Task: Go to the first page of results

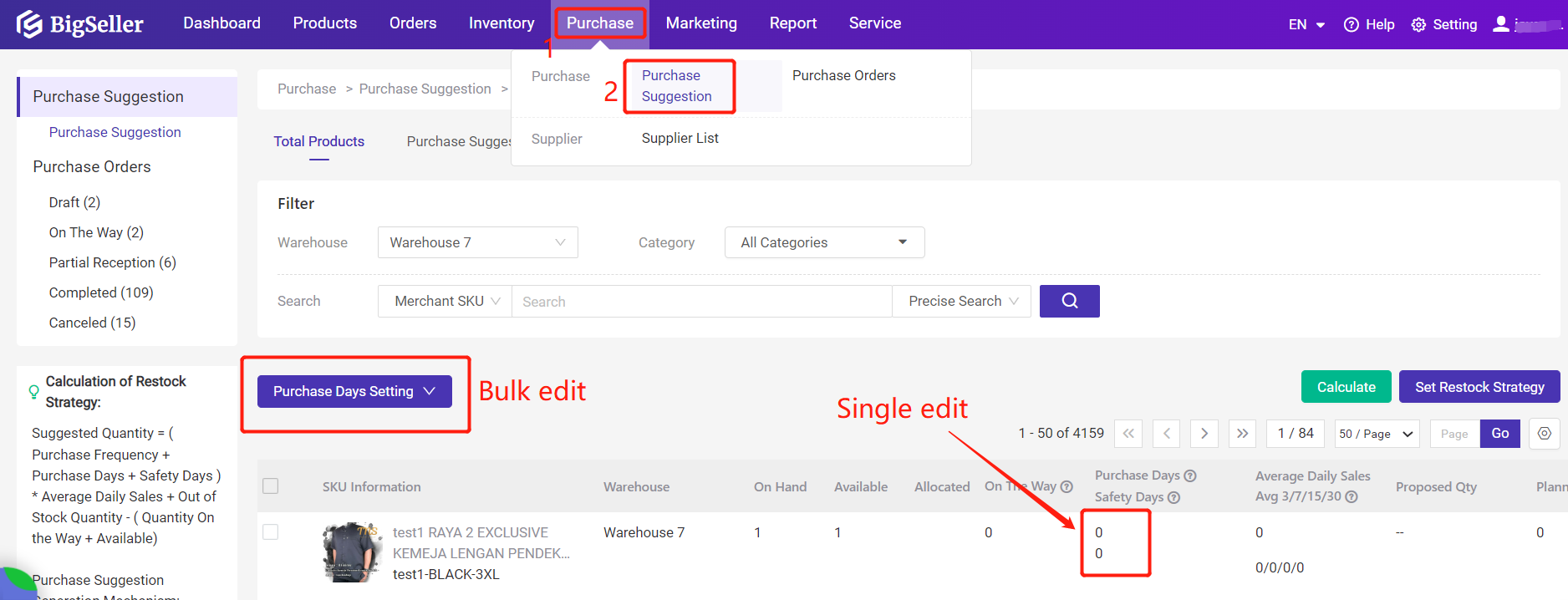Action: (1128, 433)
